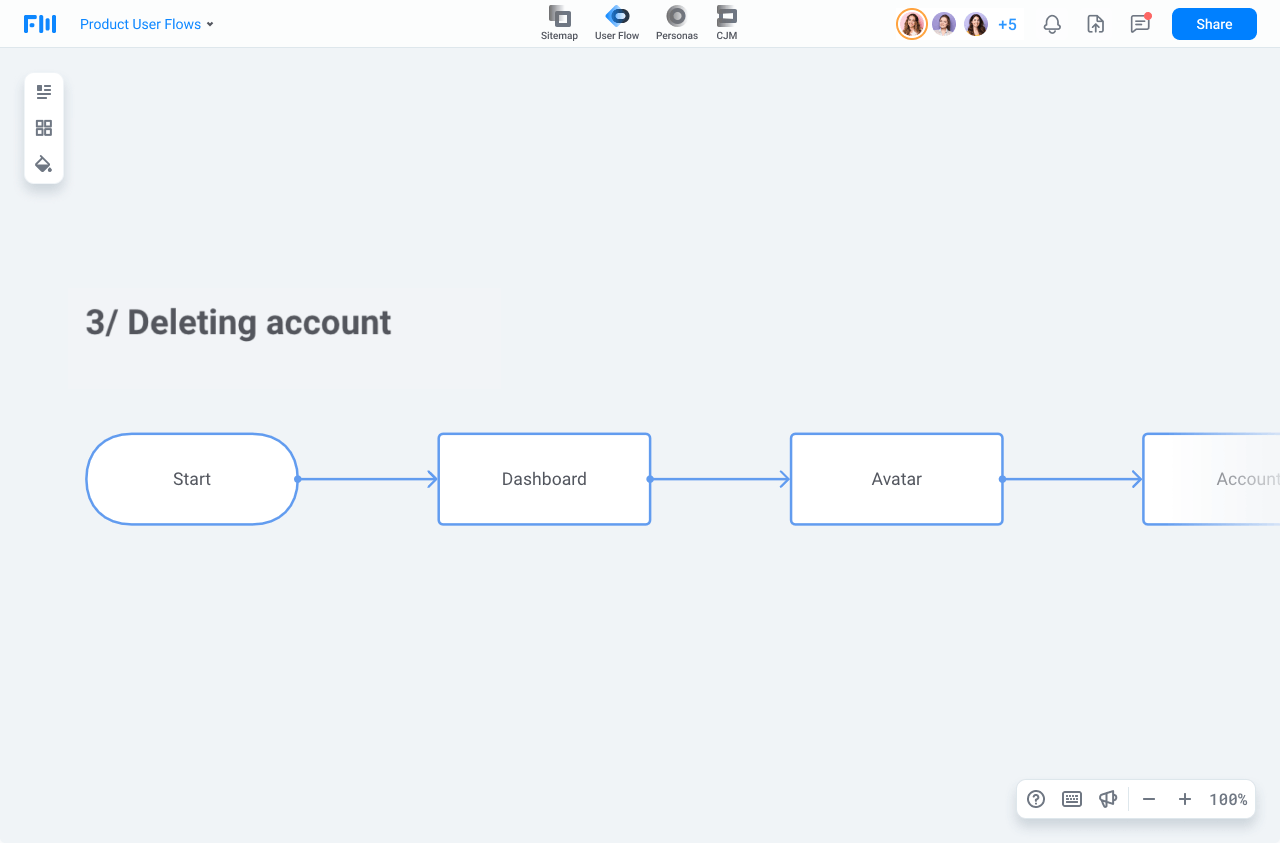Click the arrow from Avatar to Account
1280x843 pixels.
pyautogui.click(x=1072, y=479)
